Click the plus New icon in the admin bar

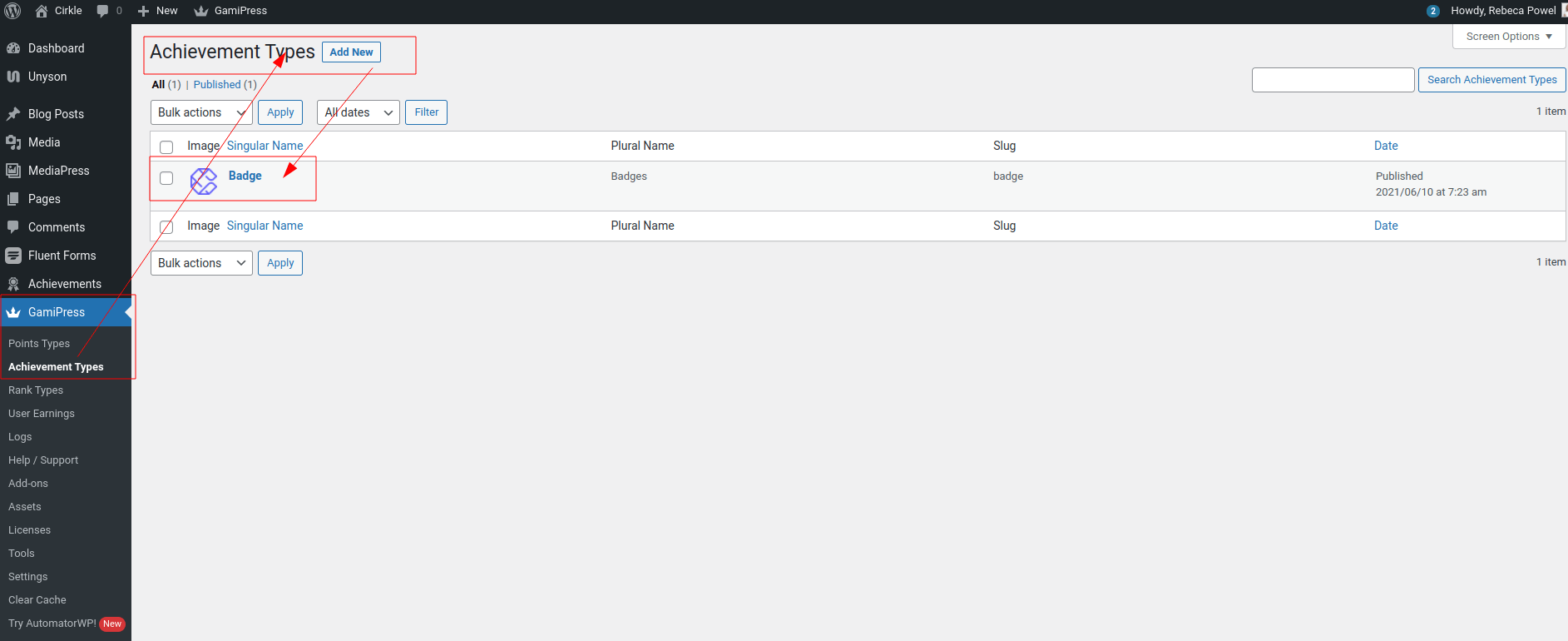coord(143,11)
